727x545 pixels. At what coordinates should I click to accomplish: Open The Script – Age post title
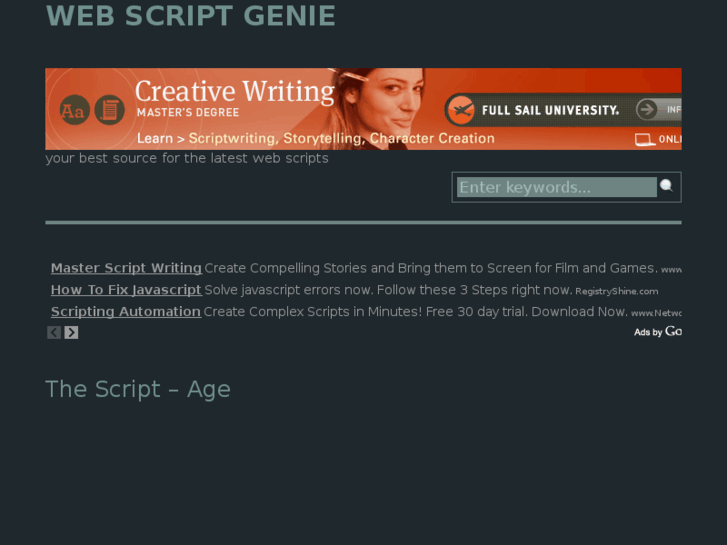(138, 389)
